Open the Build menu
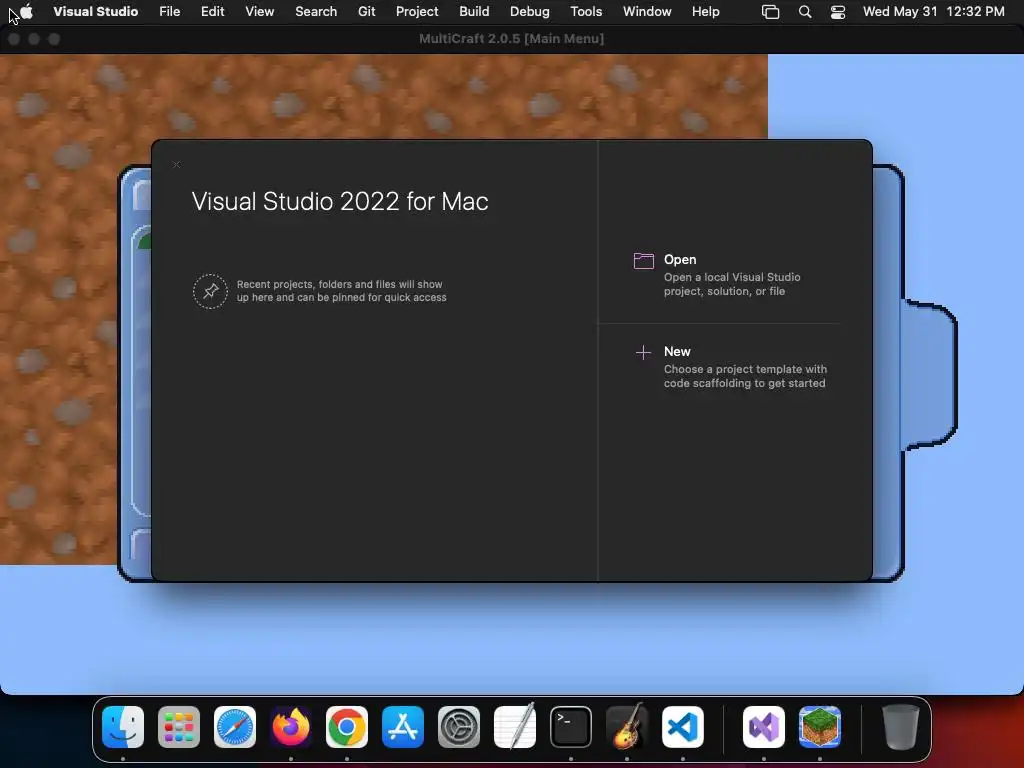The width and height of the screenshot is (1024, 768). 474,11
